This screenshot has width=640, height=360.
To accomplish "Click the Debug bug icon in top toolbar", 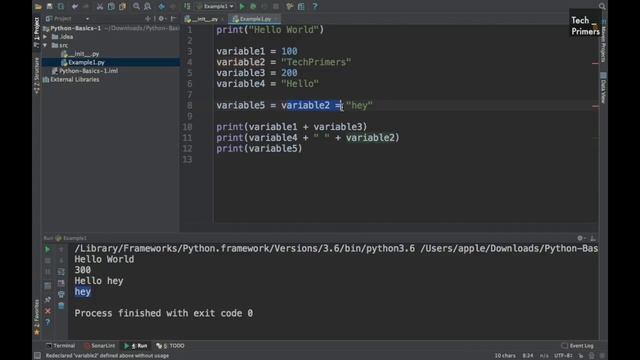I will 253,7.
